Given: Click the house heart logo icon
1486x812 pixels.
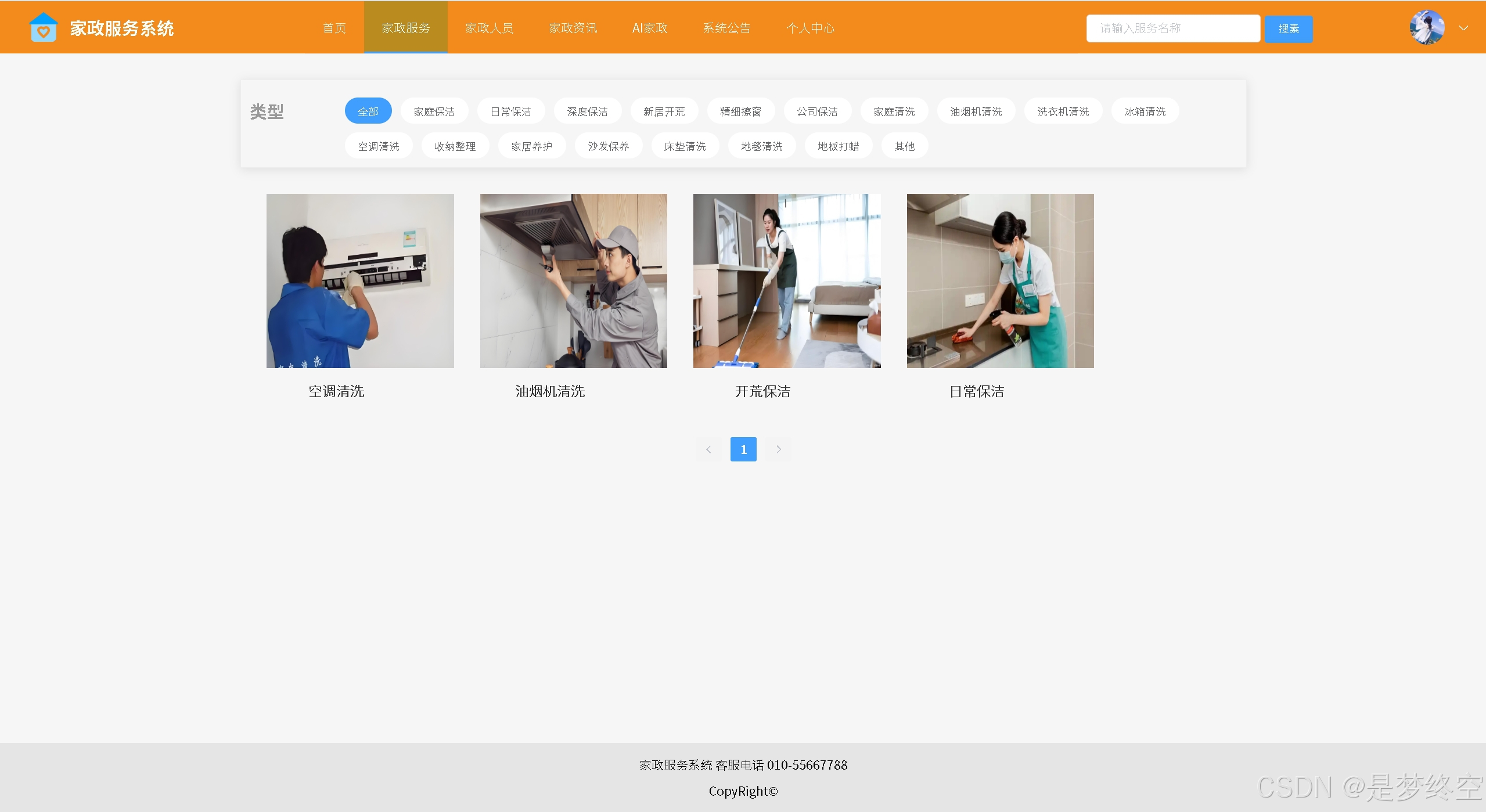Looking at the screenshot, I should click(x=43, y=28).
